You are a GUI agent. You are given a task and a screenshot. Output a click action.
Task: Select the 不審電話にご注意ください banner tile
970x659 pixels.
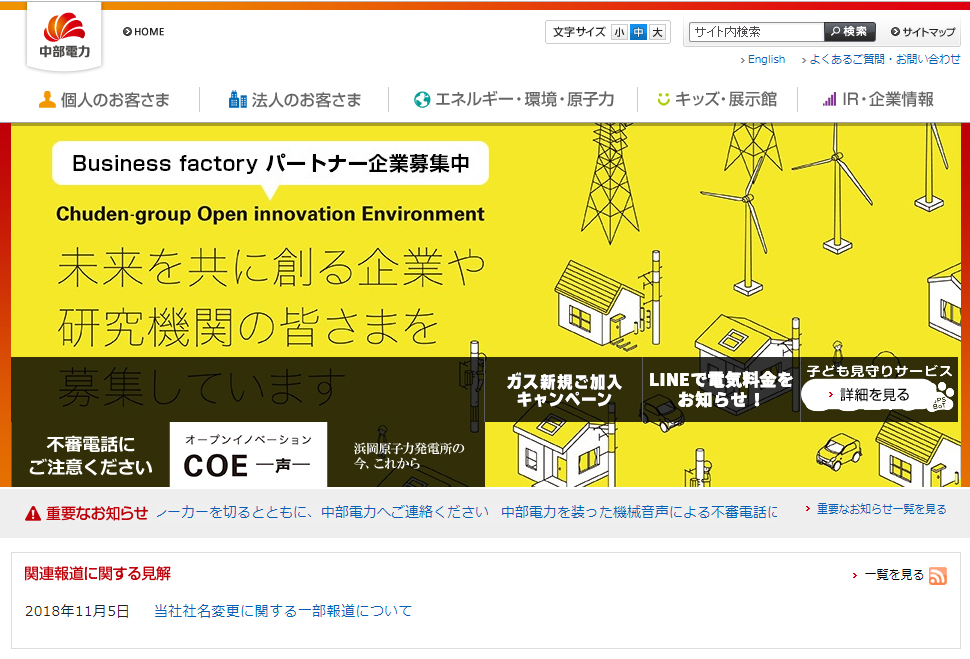click(90, 455)
